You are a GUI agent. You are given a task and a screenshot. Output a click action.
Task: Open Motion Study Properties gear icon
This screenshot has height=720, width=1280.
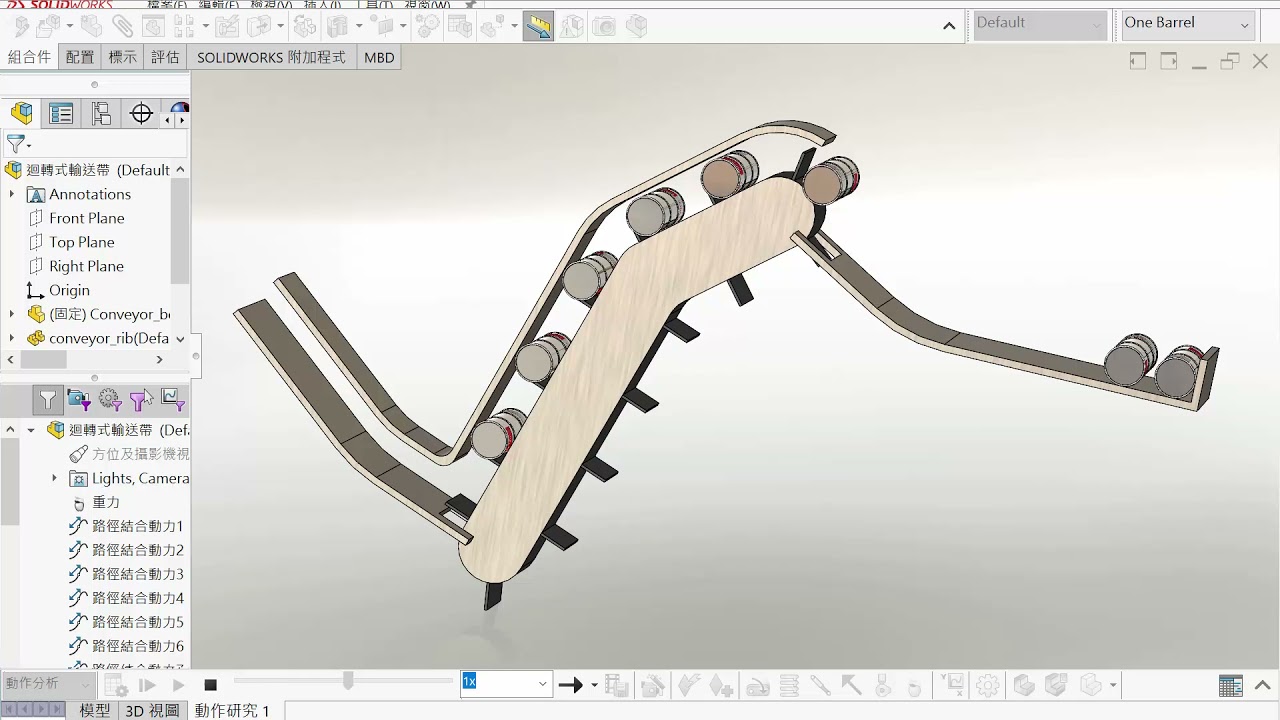point(987,685)
